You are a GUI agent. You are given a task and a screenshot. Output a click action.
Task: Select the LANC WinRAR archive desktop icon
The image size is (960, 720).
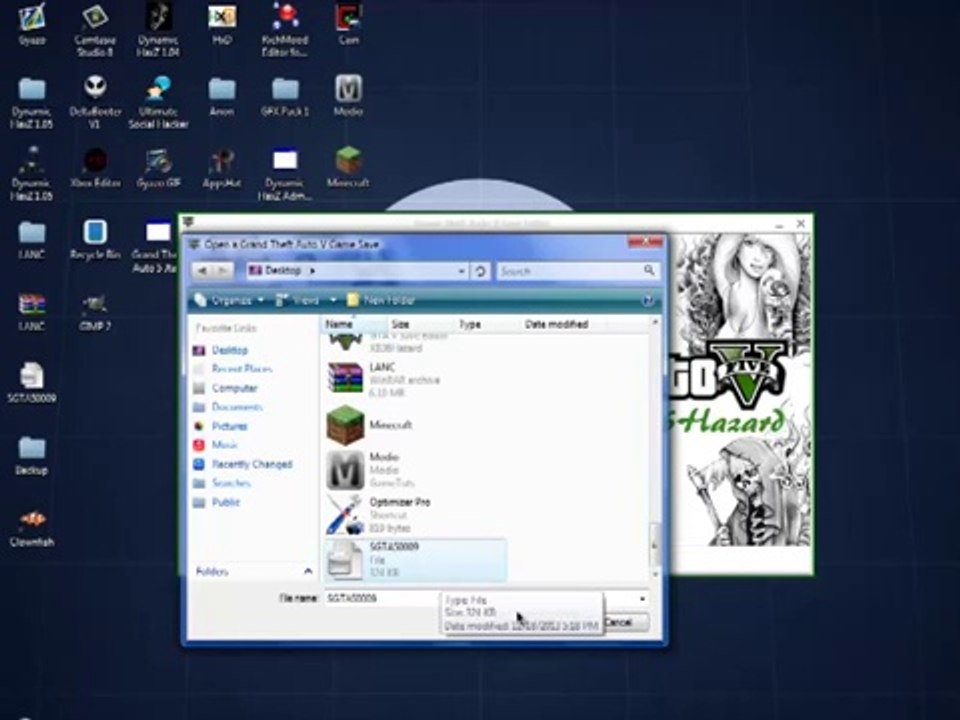(32, 312)
